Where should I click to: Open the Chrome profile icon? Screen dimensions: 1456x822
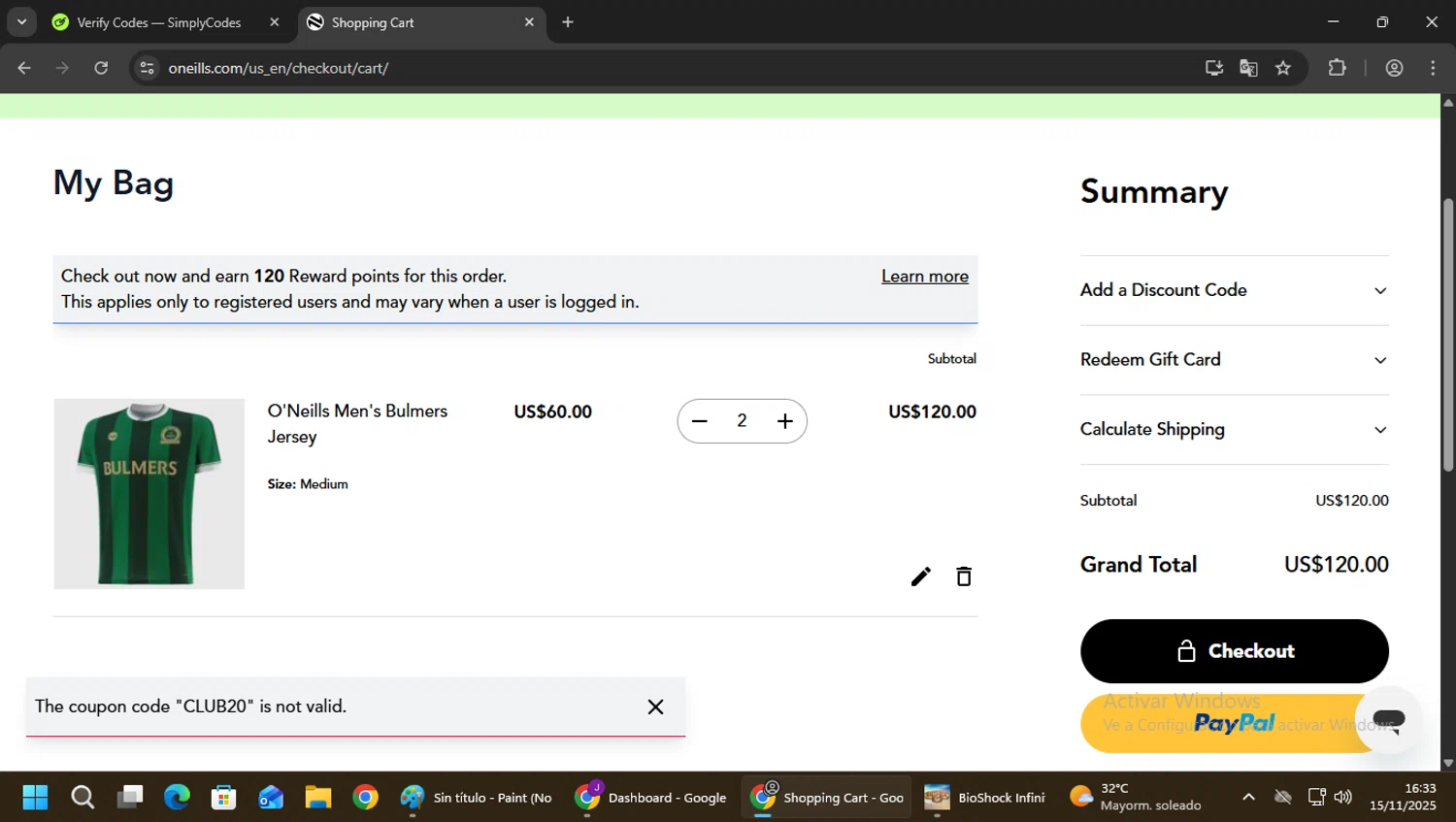tap(1394, 68)
